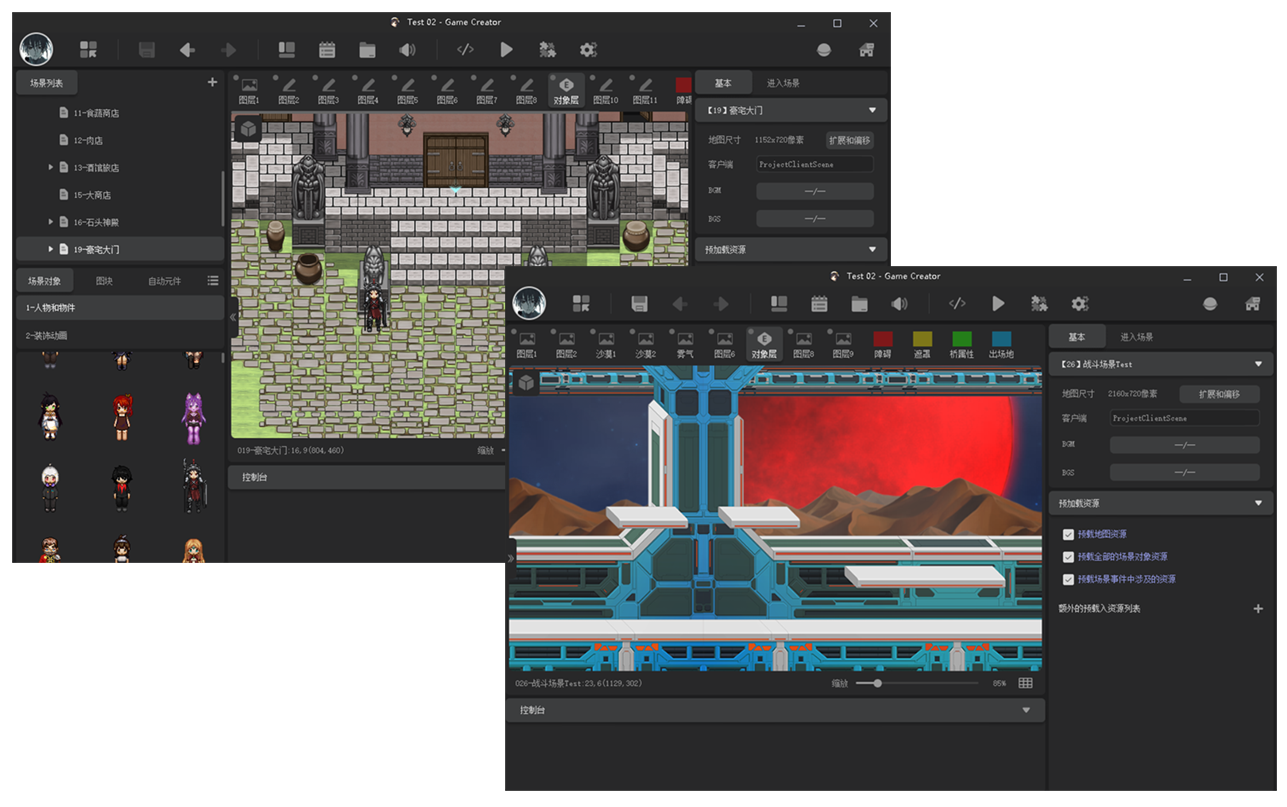The height and width of the screenshot is (807, 1287).
Task: Open the 【19】豪宅大门 dropdown arrow
Action: 872,110
